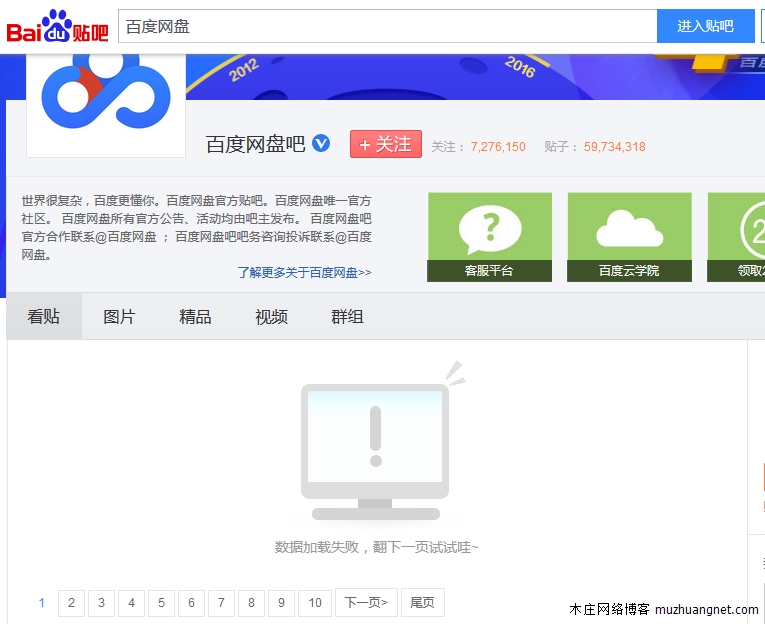Viewport: 765px width, 624px height.
Task: Click the post count 59,734,318
Action: coord(615,147)
